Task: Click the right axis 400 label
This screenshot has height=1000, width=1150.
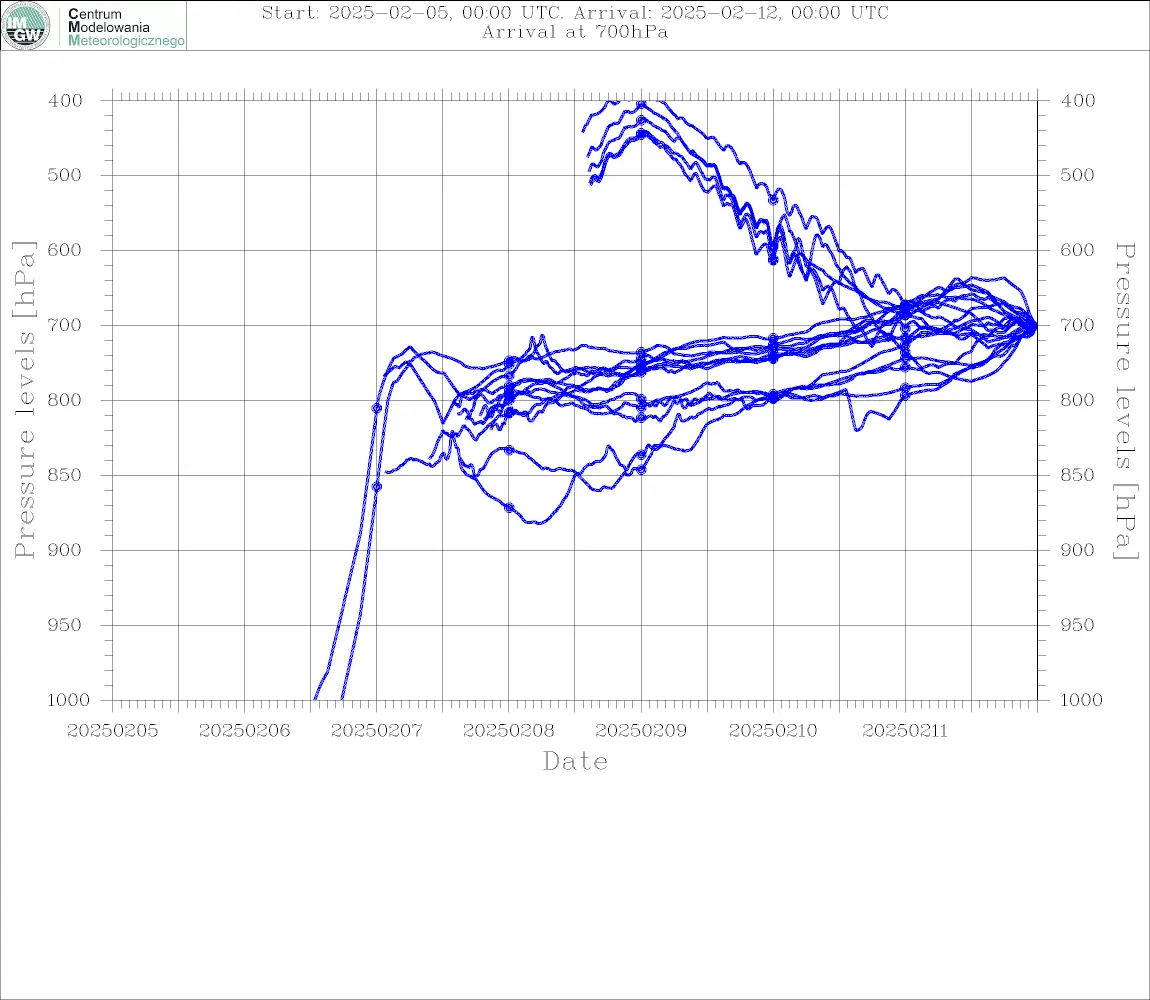Action: point(1077,101)
